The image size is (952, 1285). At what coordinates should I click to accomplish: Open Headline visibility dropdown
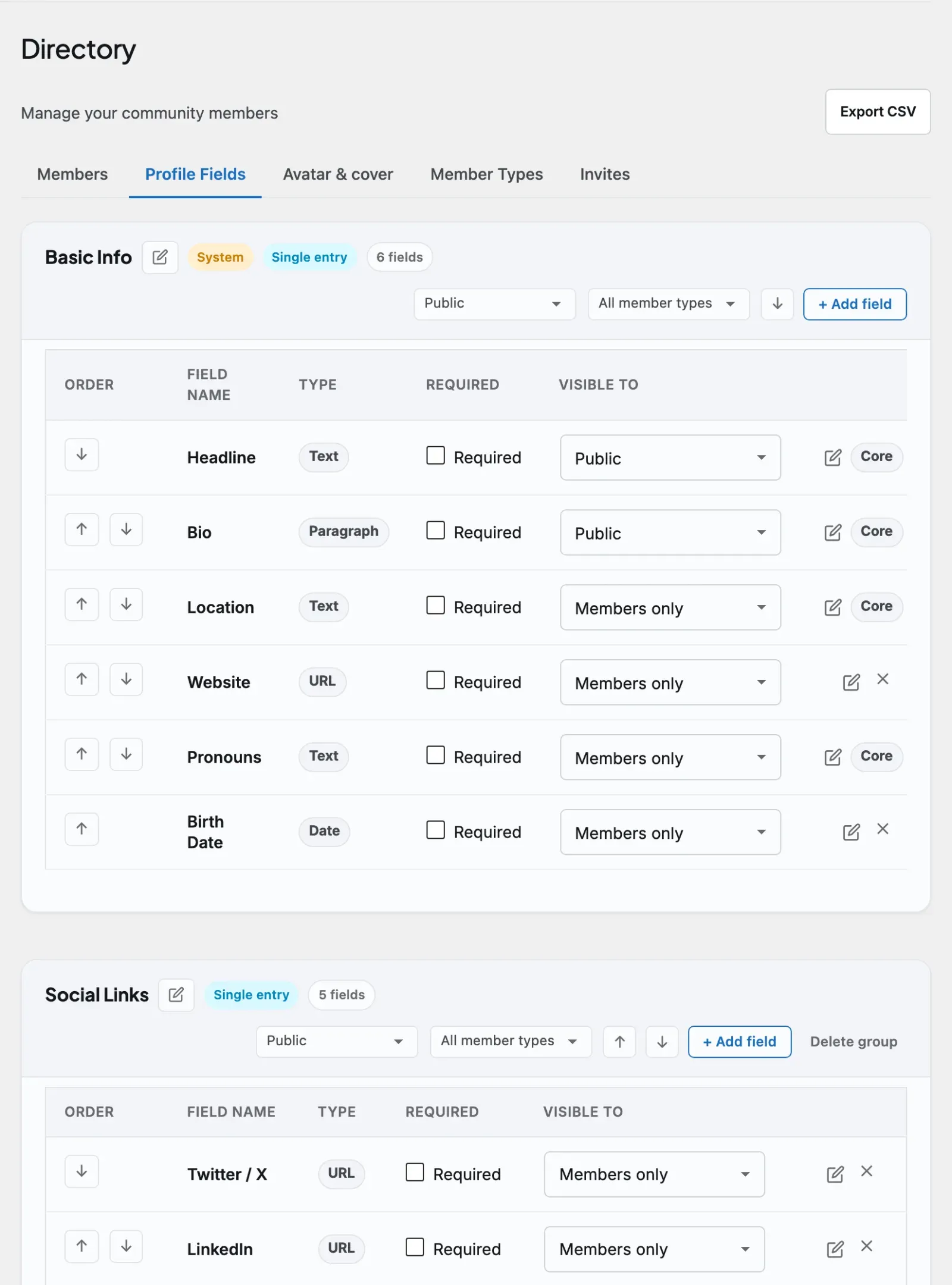click(671, 457)
